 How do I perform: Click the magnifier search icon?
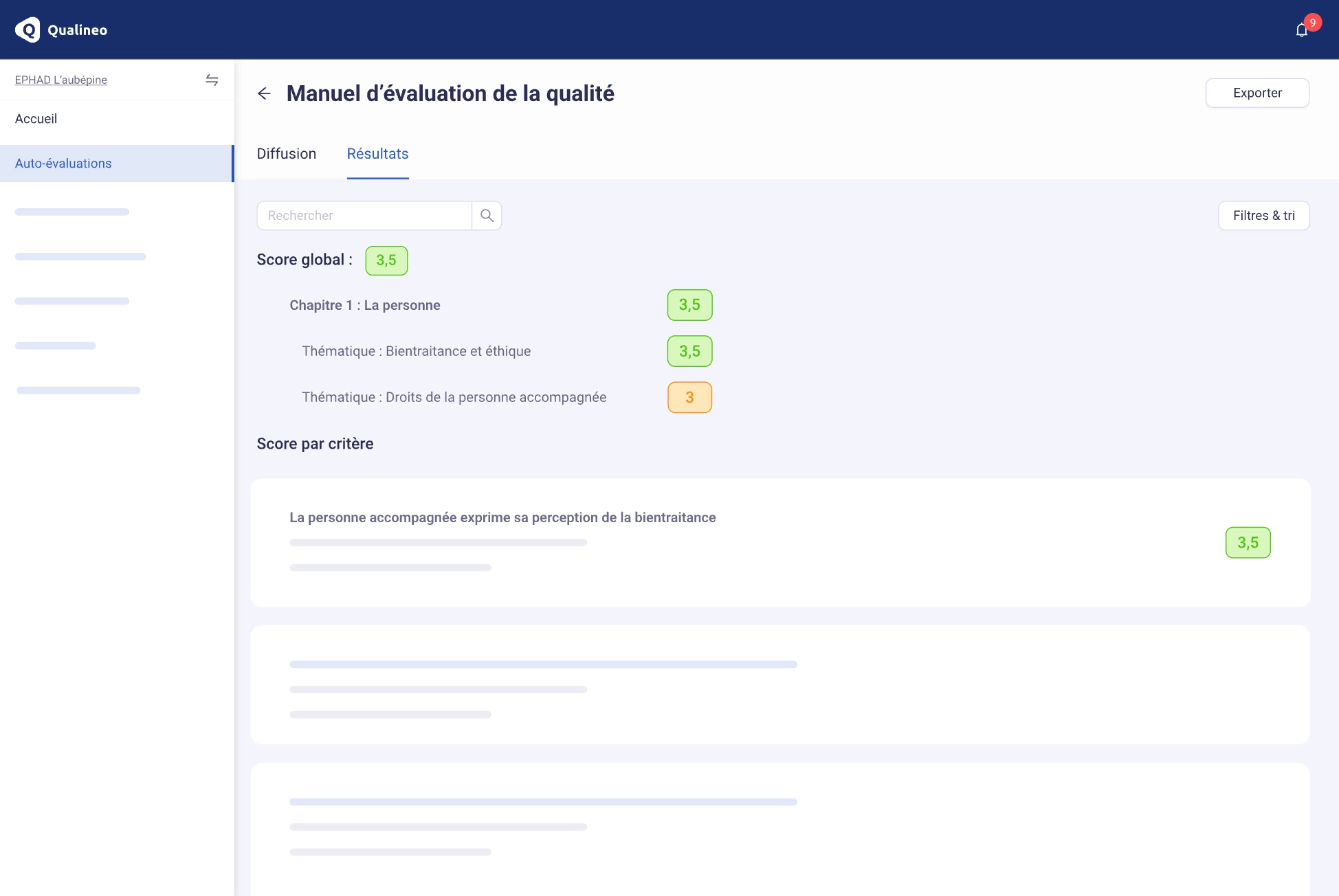[x=487, y=216]
